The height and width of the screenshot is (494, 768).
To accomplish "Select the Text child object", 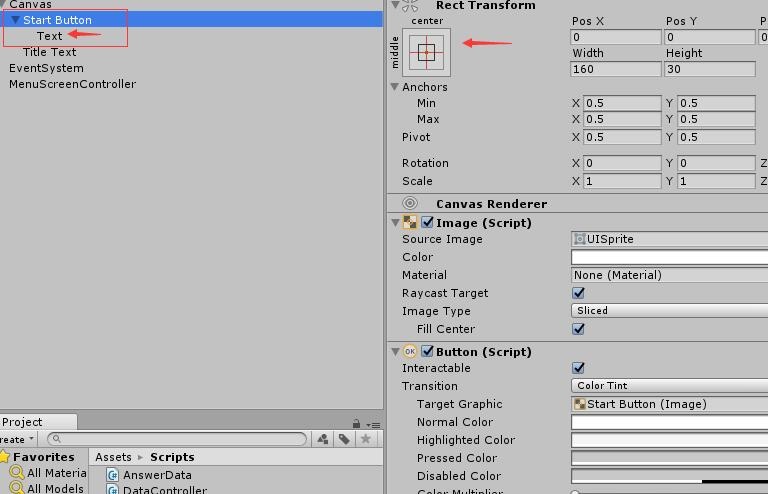I will tap(49, 36).
